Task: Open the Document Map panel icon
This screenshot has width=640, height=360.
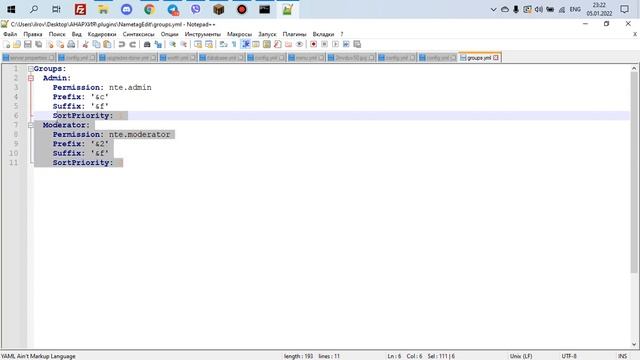Action: [x=267, y=44]
